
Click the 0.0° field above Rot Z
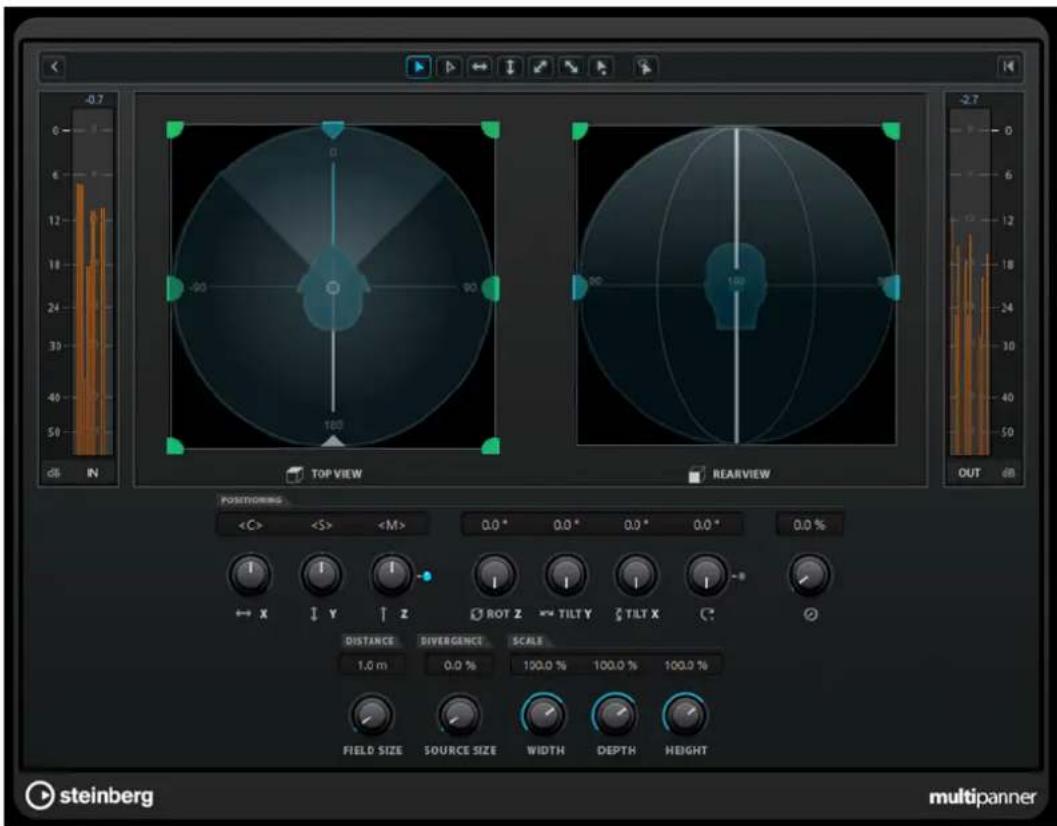[x=495, y=525]
